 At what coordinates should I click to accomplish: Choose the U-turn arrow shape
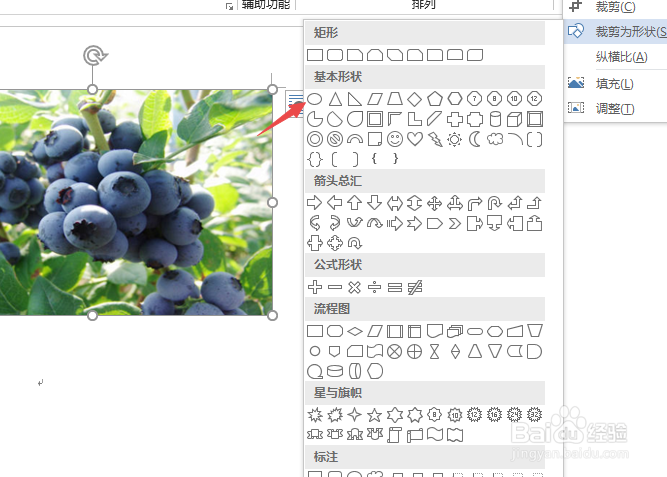(x=495, y=203)
